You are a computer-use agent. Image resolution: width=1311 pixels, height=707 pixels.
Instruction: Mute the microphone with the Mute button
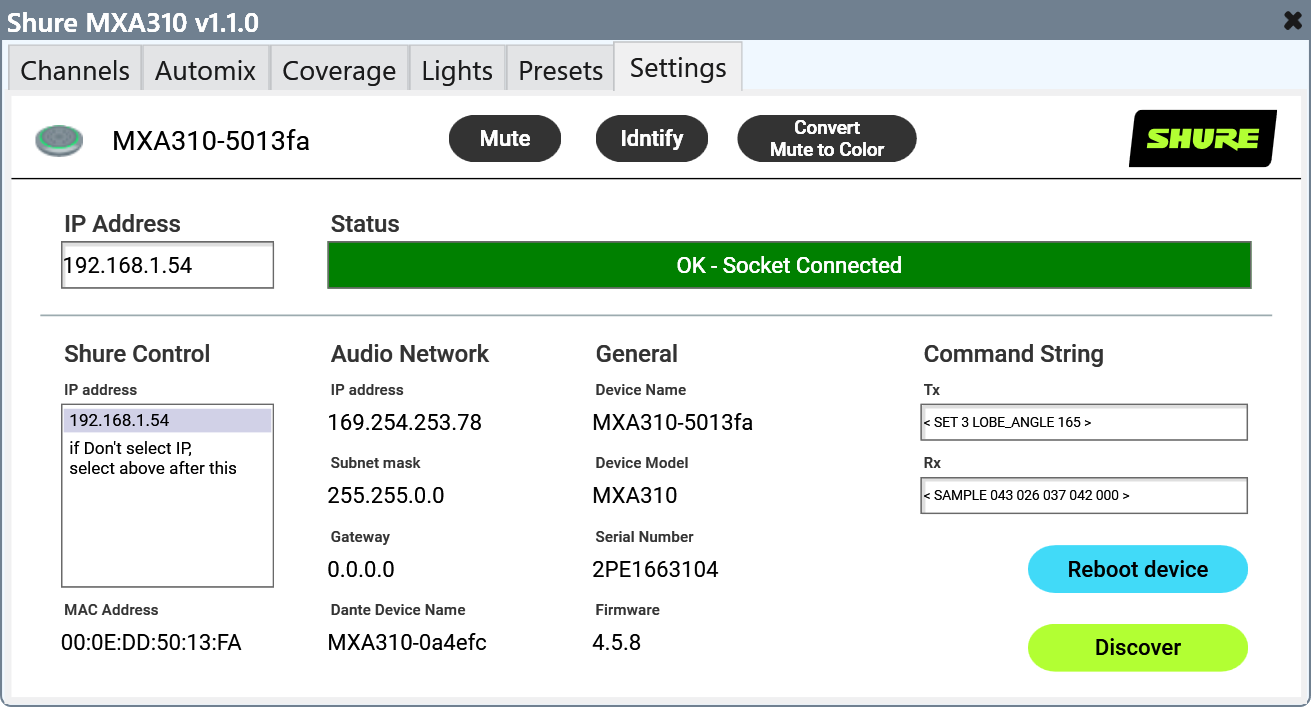point(505,138)
